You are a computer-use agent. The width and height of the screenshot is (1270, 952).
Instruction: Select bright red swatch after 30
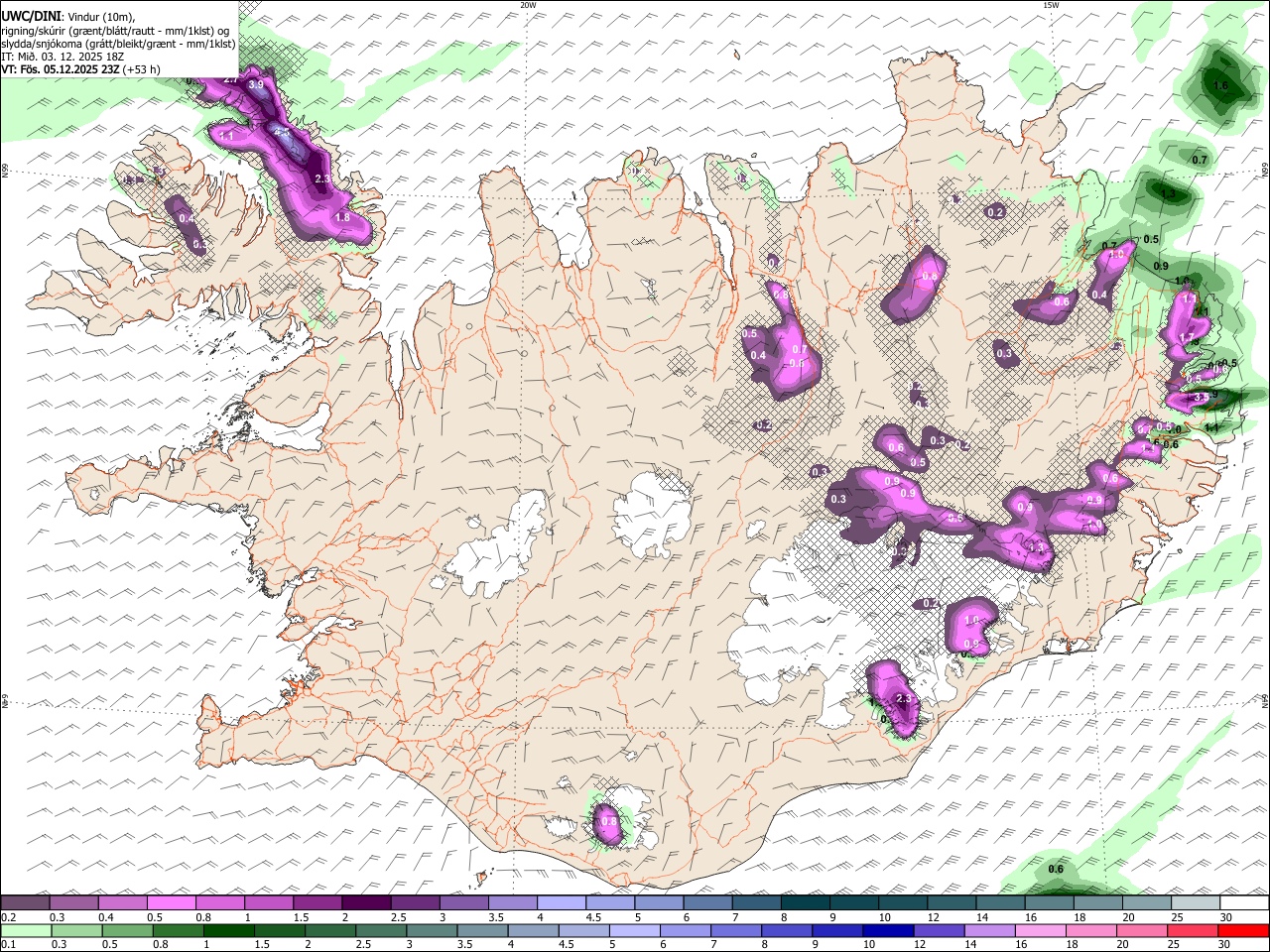click(x=1243, y=930)
